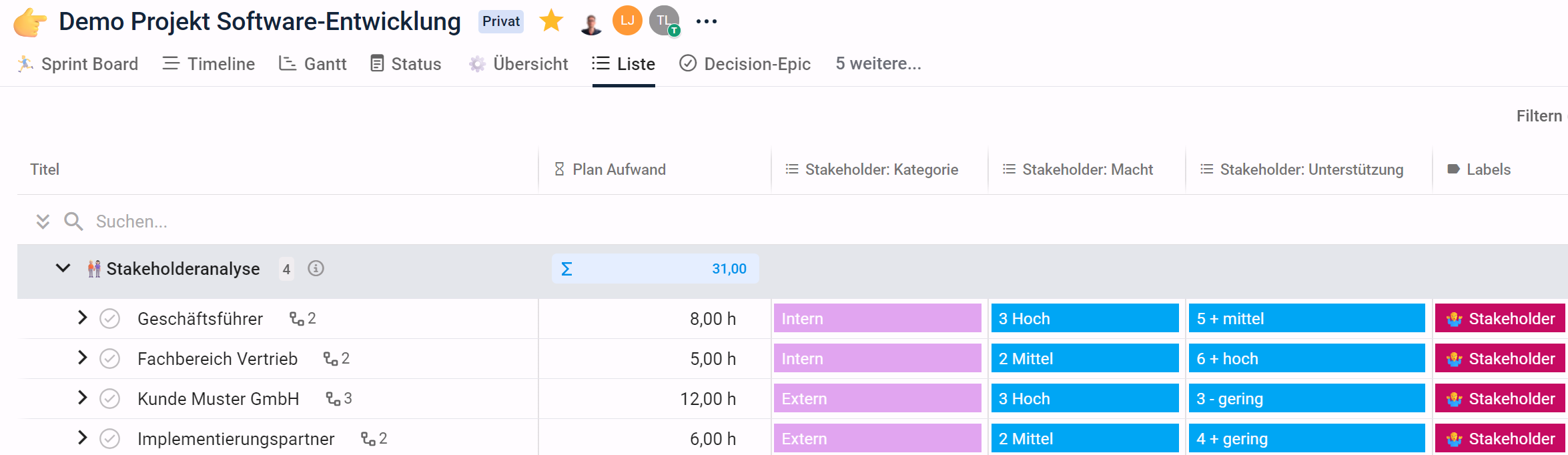1568x455 pixels.
Task: Expand the Kunde Muster GmbH row
Action: (82, 398)
